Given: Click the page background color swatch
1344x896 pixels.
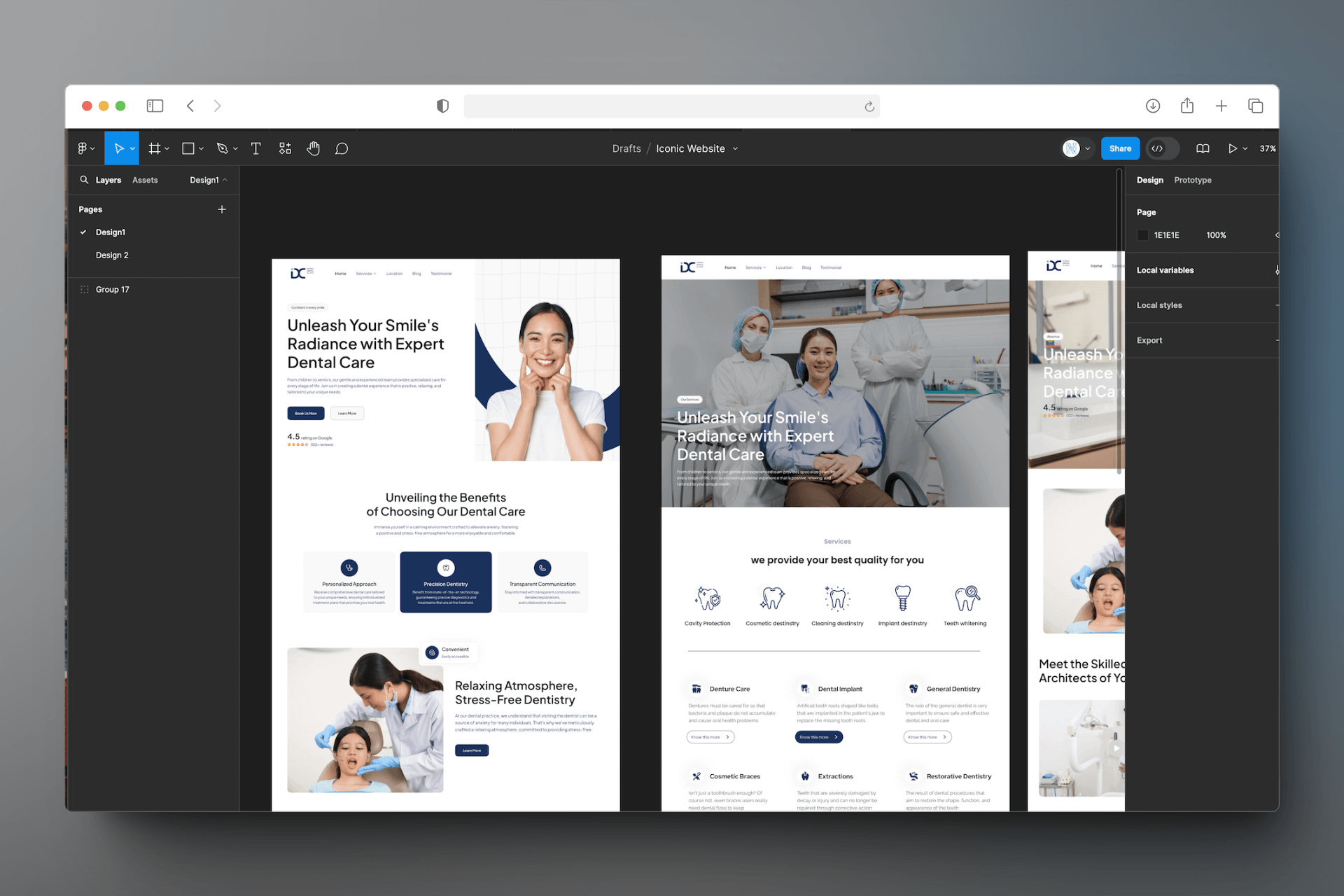Looking at the screenshot, I should click(1142, 235).
